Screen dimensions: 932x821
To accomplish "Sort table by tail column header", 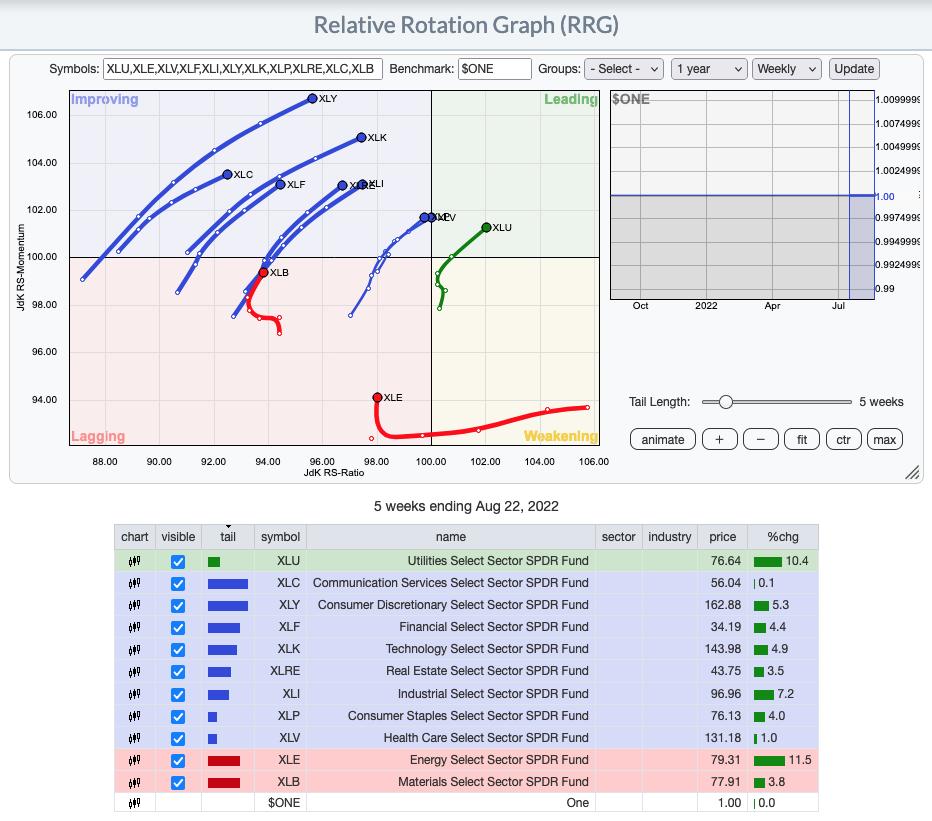I will click(x=228, y=537).
